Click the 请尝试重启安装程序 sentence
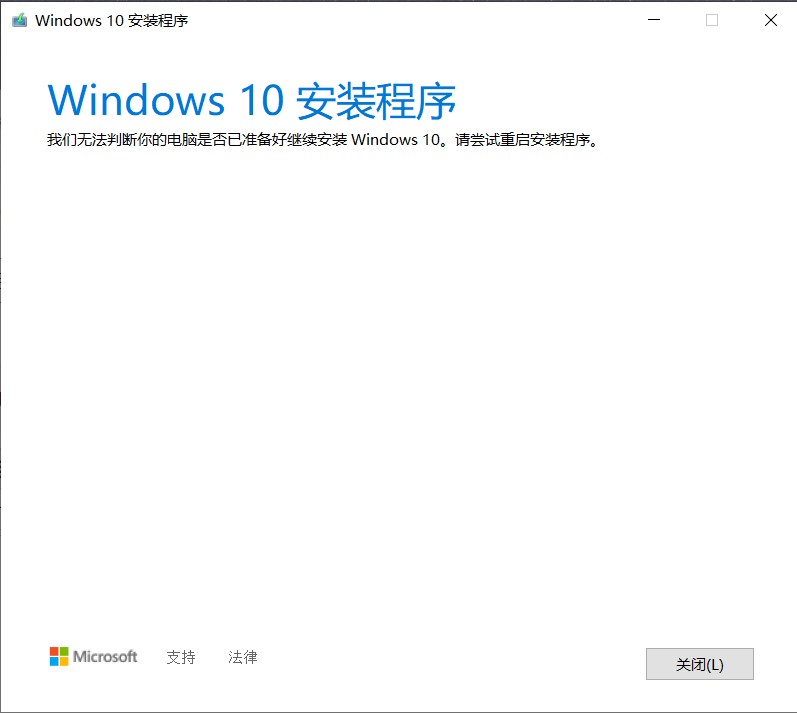The height and width of the screenshot is (713, 797). [527, 139]
